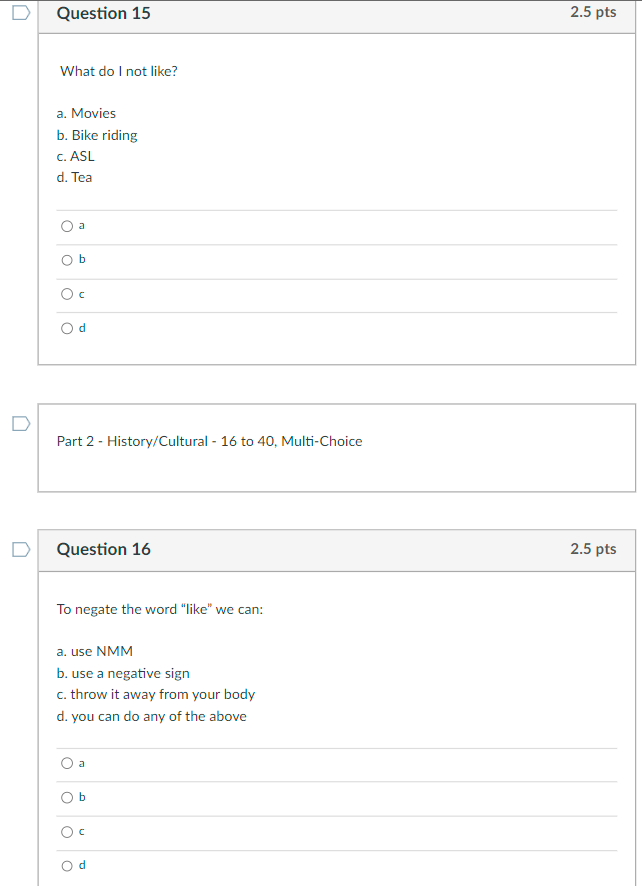642x886 pixels.
Task: Select answer a for Question 15
Action: click(x=67, y=226)
